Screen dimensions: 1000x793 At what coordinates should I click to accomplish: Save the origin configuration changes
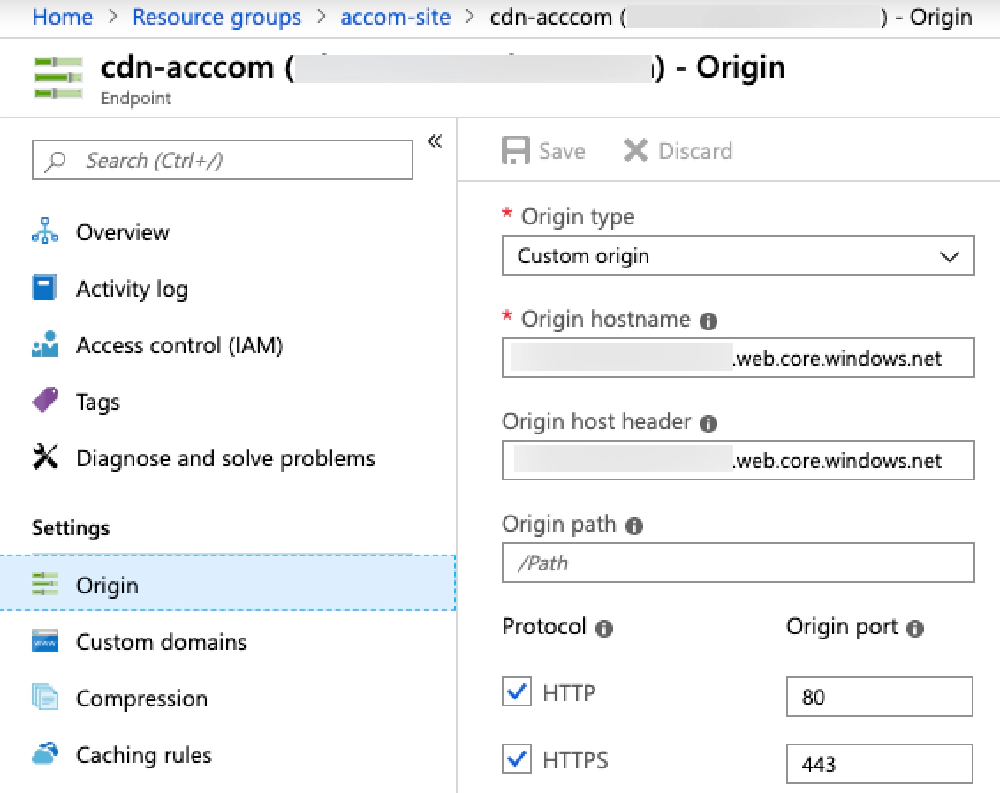click(x=544, y=150)
